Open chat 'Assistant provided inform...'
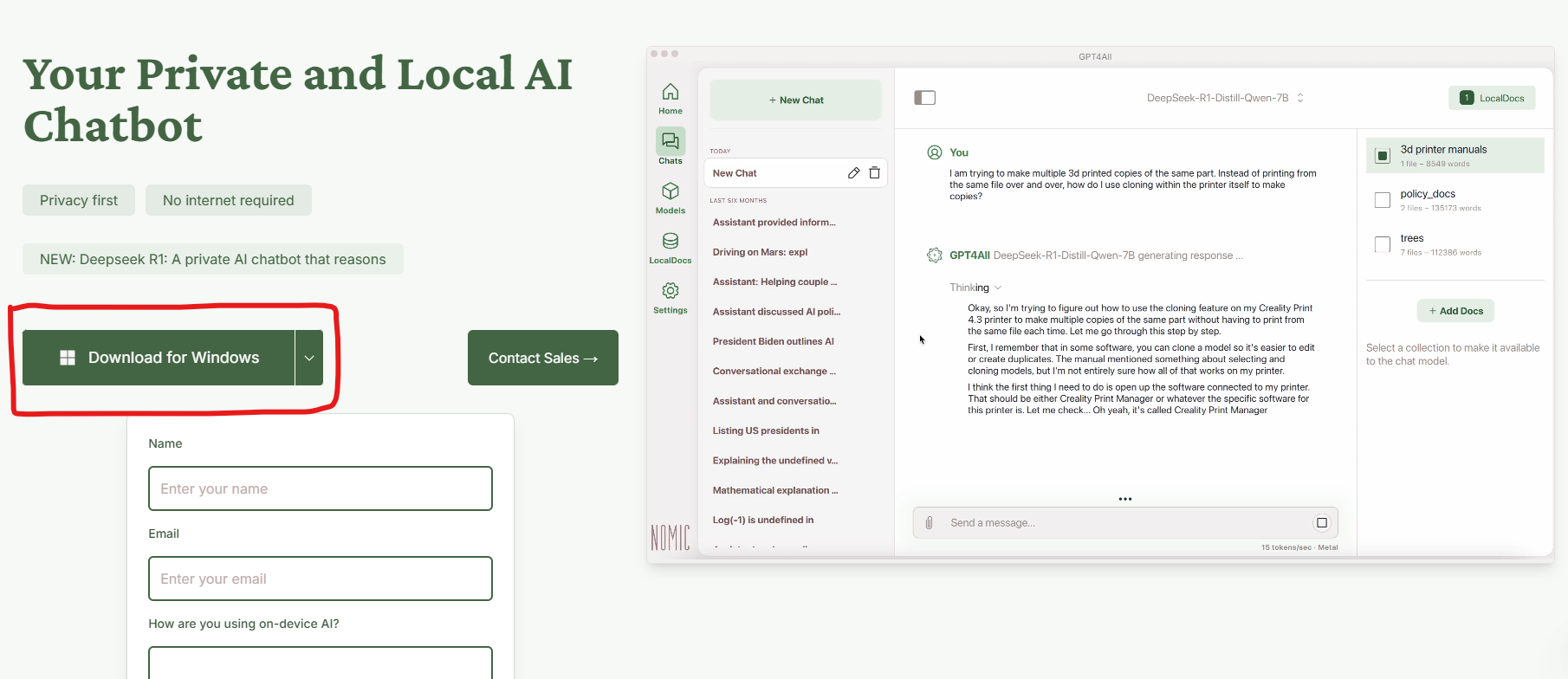 [774, 223]
